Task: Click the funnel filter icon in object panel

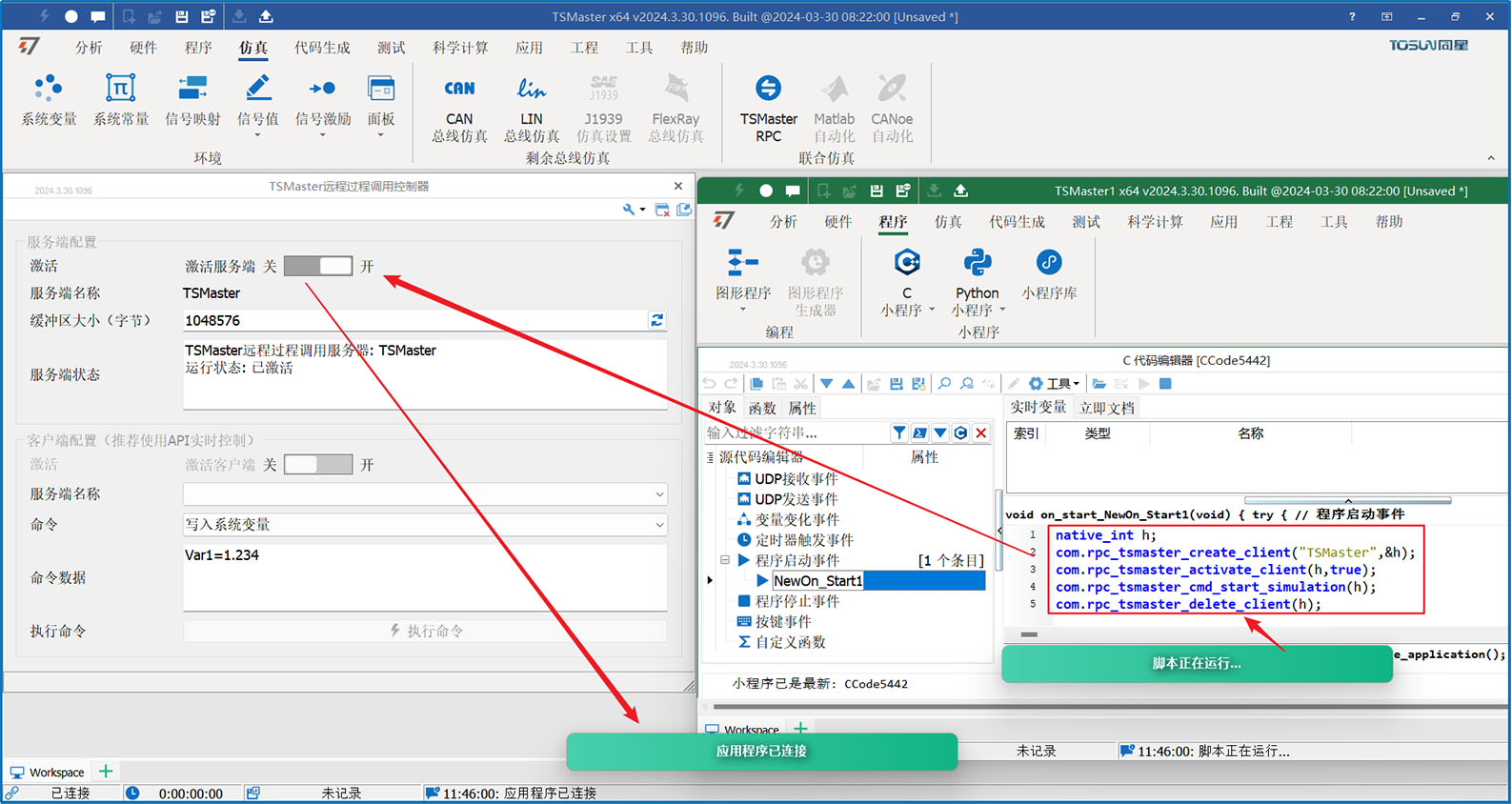Action: [x=898, y=432]
